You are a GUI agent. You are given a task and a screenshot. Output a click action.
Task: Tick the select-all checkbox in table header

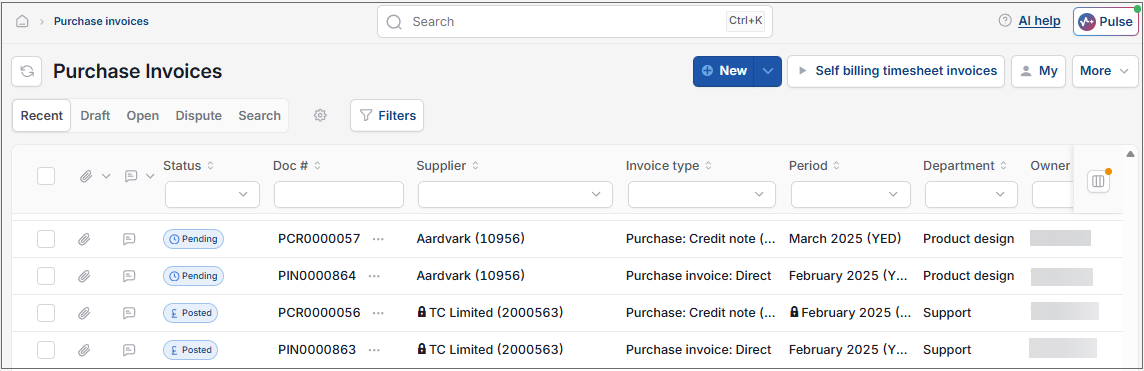[x=46, y=176]
